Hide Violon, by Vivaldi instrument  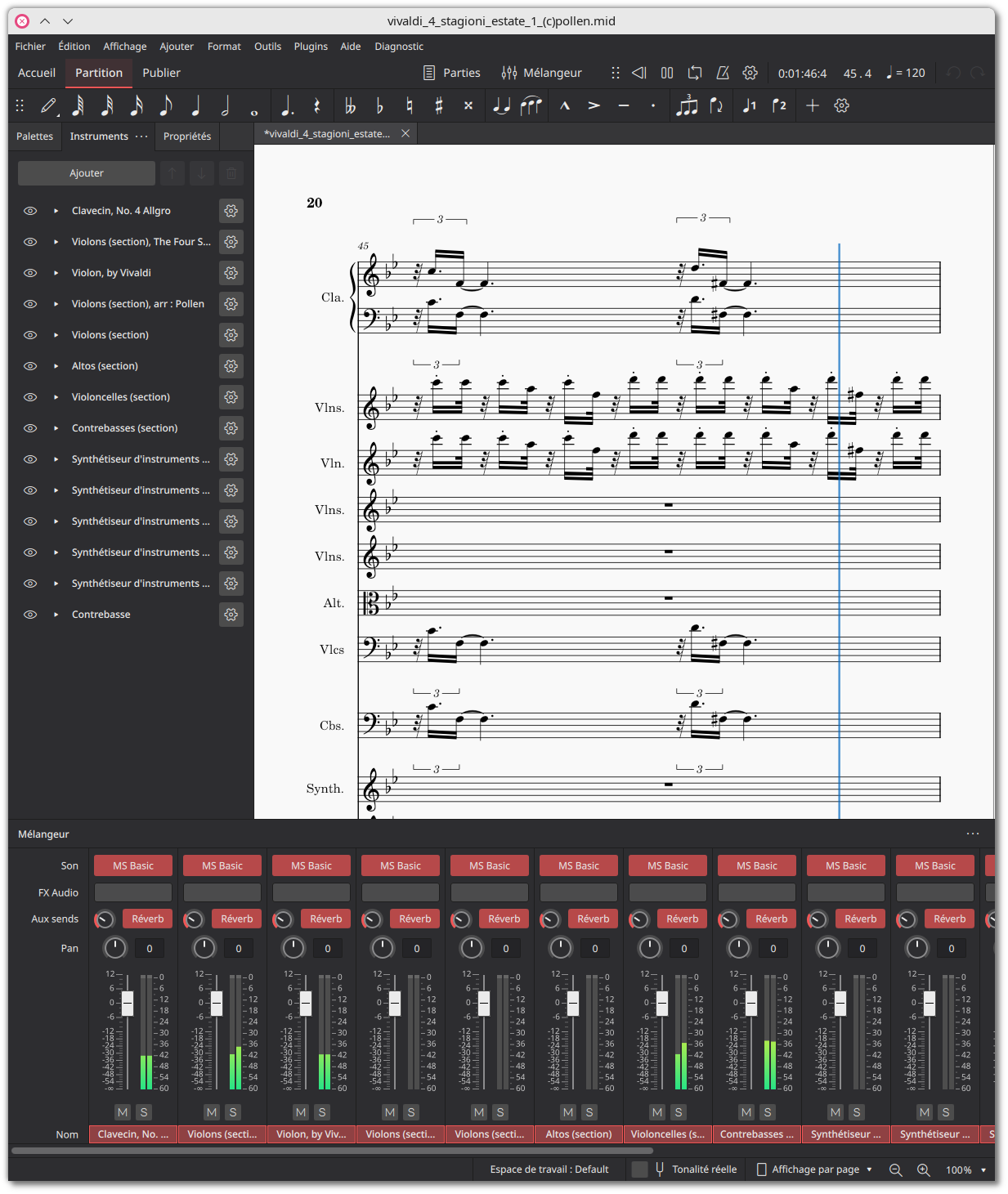click(x=30, y=273)
